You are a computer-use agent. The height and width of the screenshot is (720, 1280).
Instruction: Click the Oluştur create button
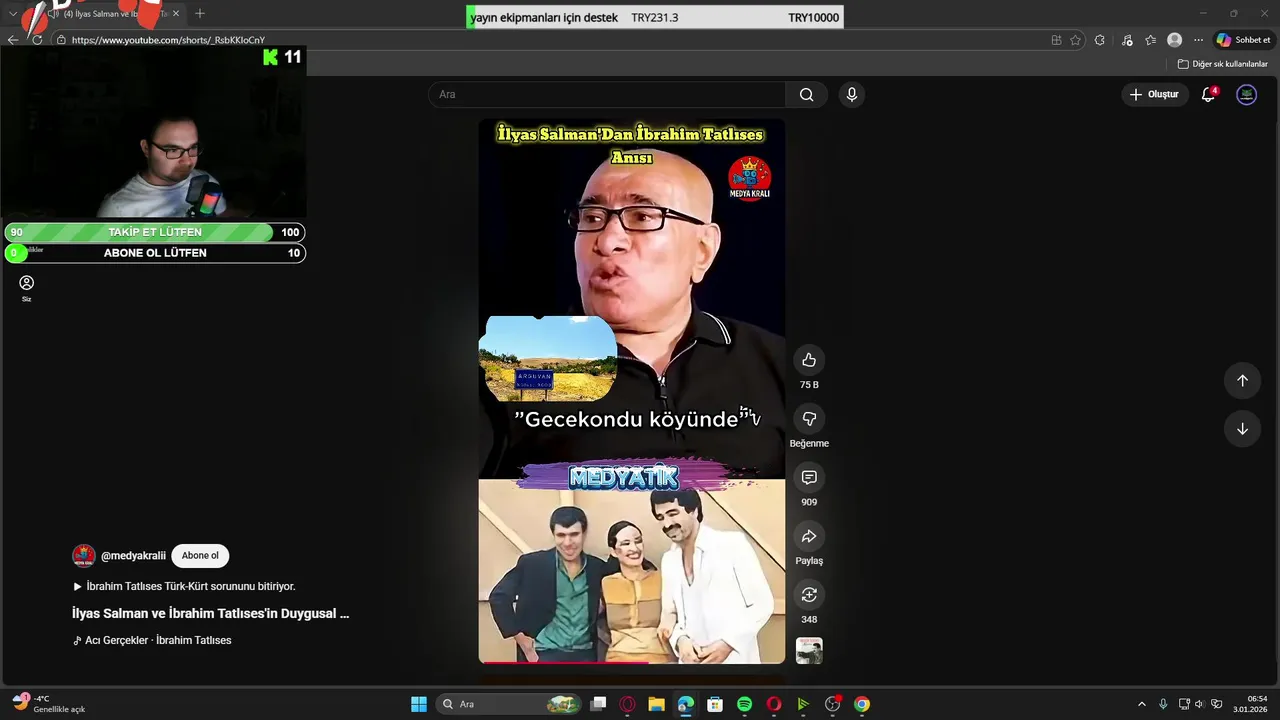coord(1154,94)
